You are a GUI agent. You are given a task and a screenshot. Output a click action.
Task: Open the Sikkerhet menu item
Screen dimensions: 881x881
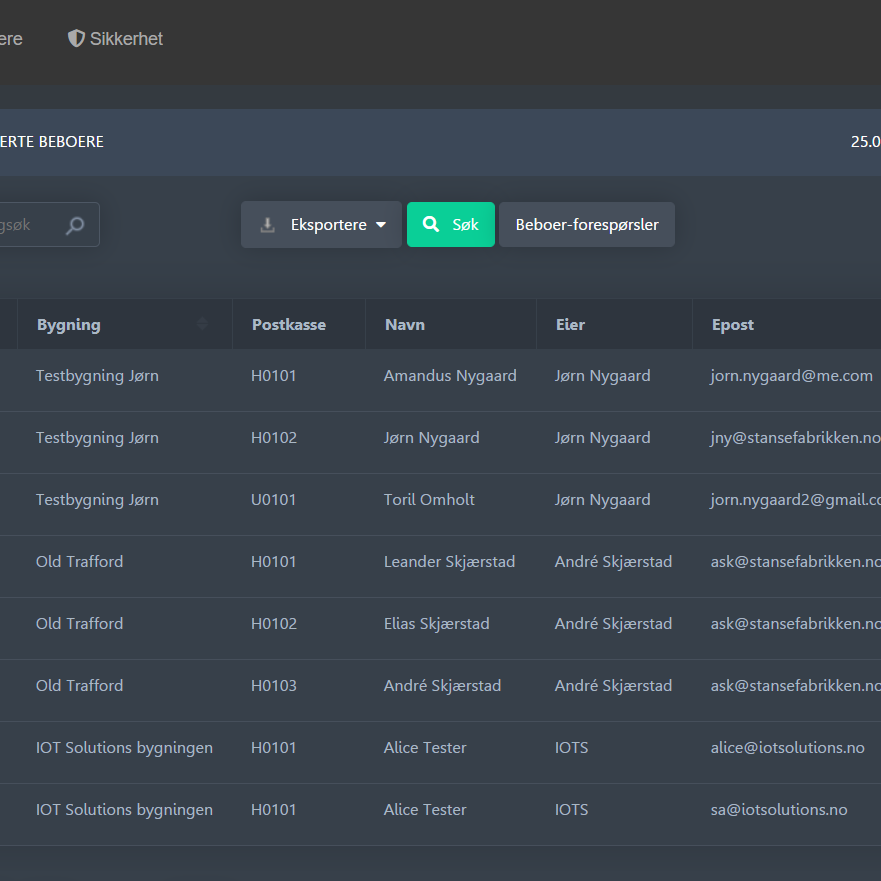click(115, 39)
